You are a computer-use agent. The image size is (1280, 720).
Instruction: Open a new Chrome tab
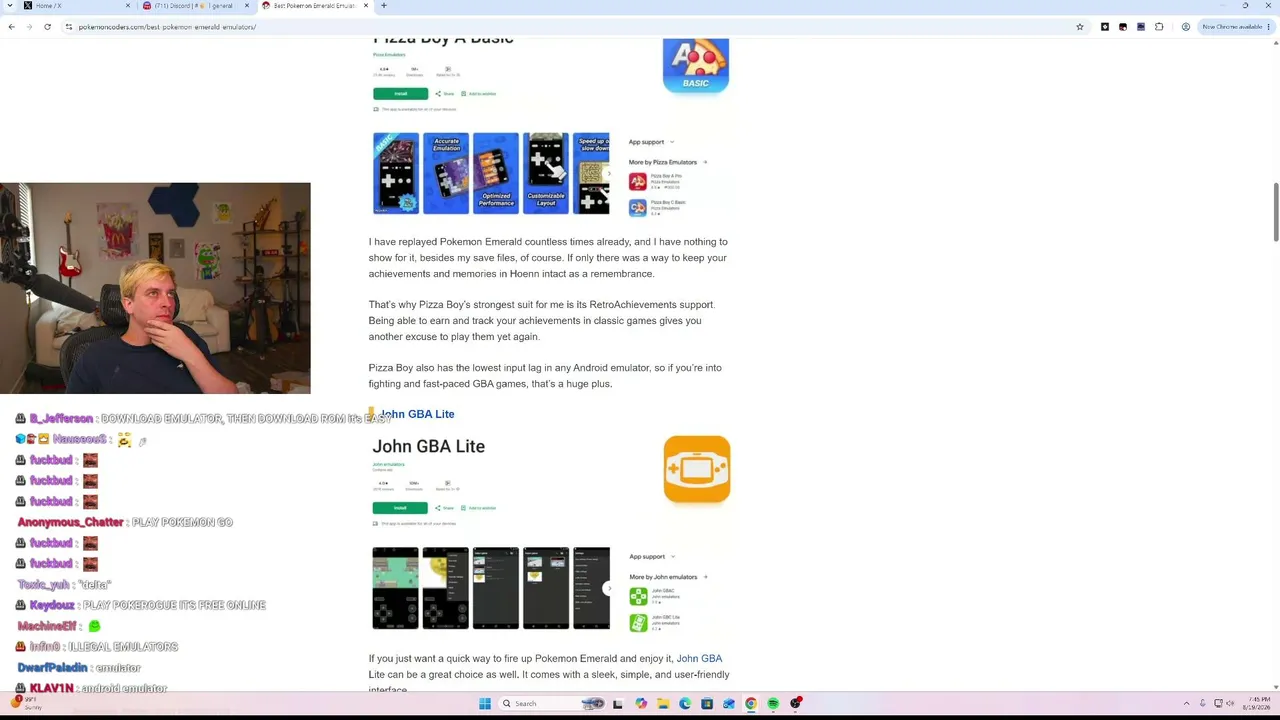pyautogui.click(x=384, y=6)
